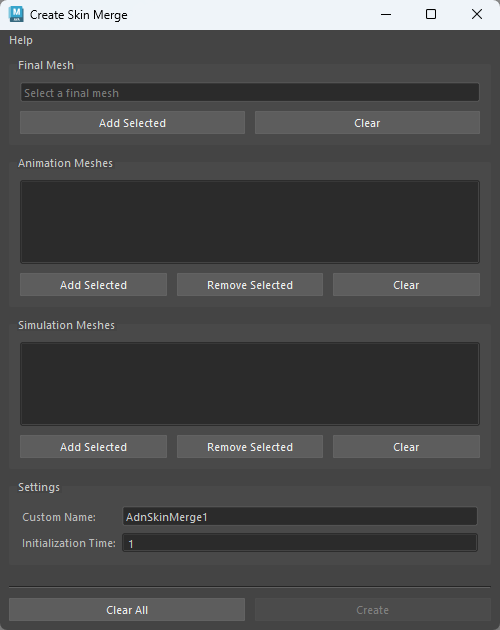Clear the Animation Meshes list
500x630 pixels.
(406, 285)
